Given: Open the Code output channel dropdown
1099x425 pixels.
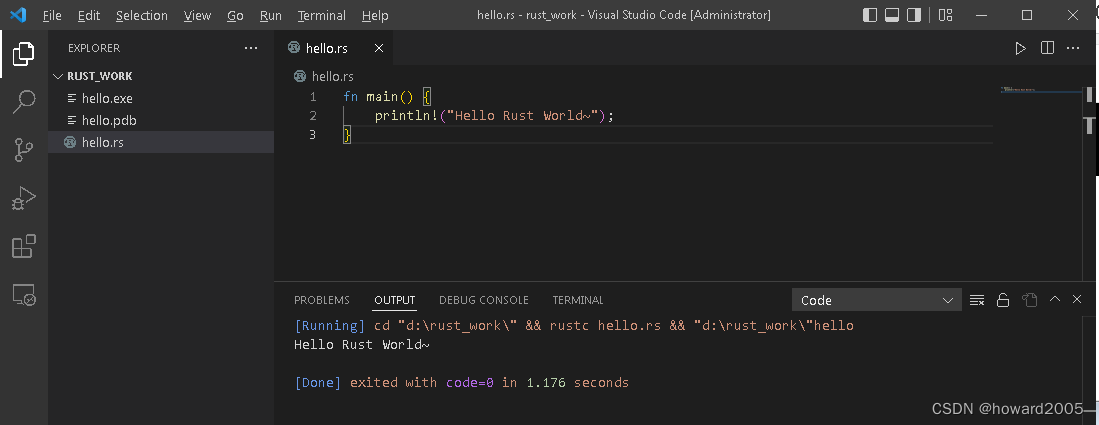Looking at the screenshot, I should (x=877, y=300).
